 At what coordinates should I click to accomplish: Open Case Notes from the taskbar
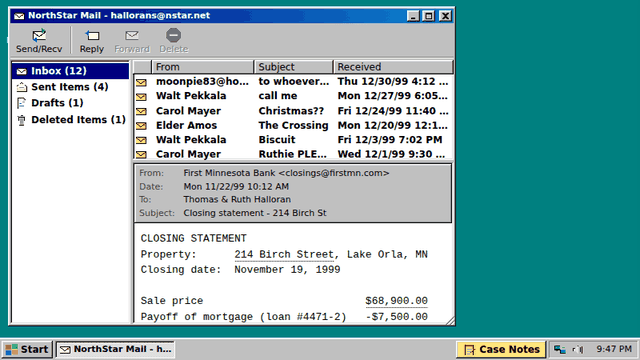tap(501, 349)
